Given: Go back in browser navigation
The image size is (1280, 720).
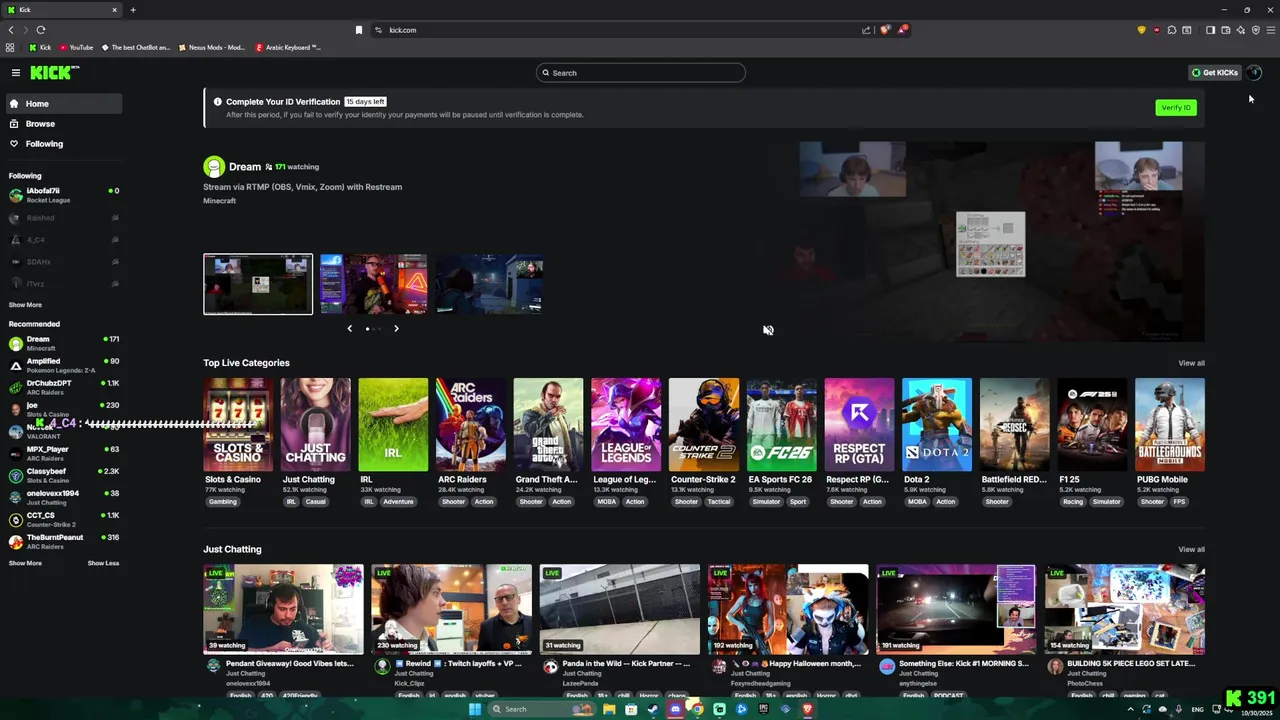Looking at the screenshot, I should click(11, 30).
